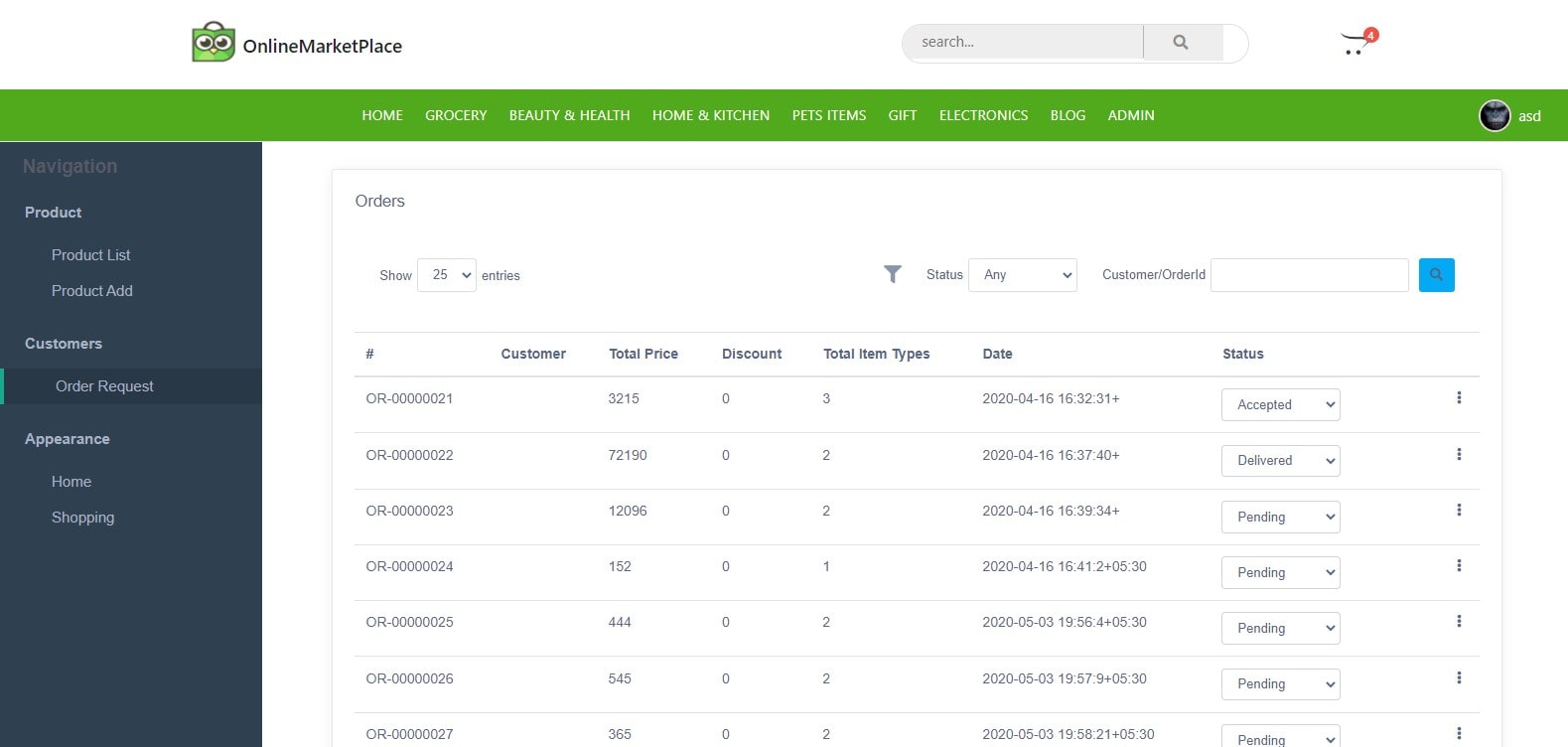Click the blue search button beside Customer/OrderId
This screenshot has width=1568, height=747.
[1436, 275]
